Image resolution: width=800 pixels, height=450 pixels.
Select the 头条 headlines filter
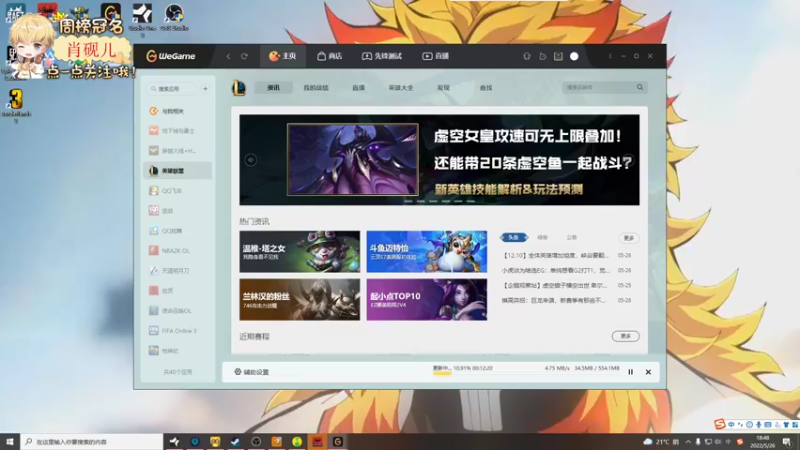tap(514, 237)
